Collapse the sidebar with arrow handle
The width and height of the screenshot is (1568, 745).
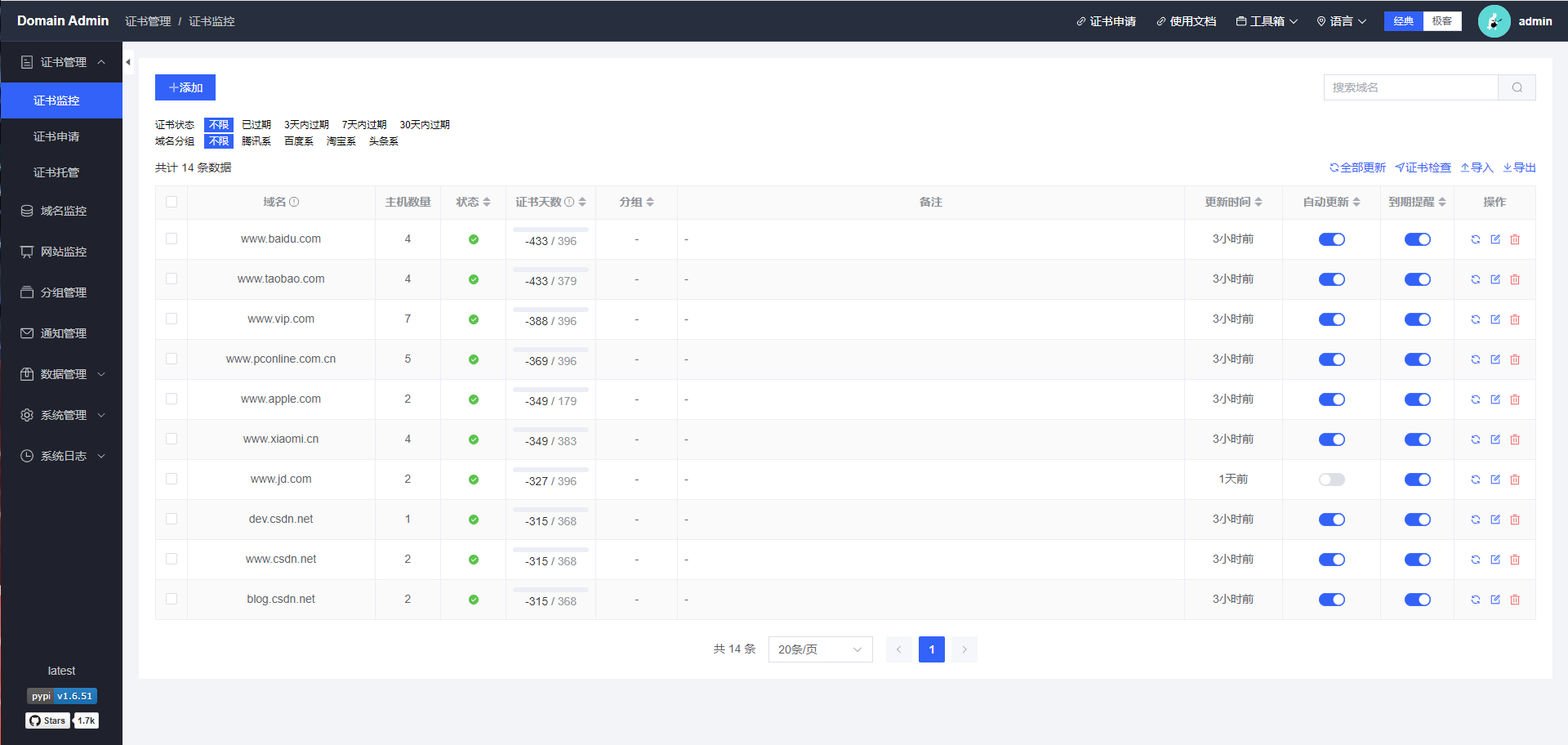click(128, 62)
